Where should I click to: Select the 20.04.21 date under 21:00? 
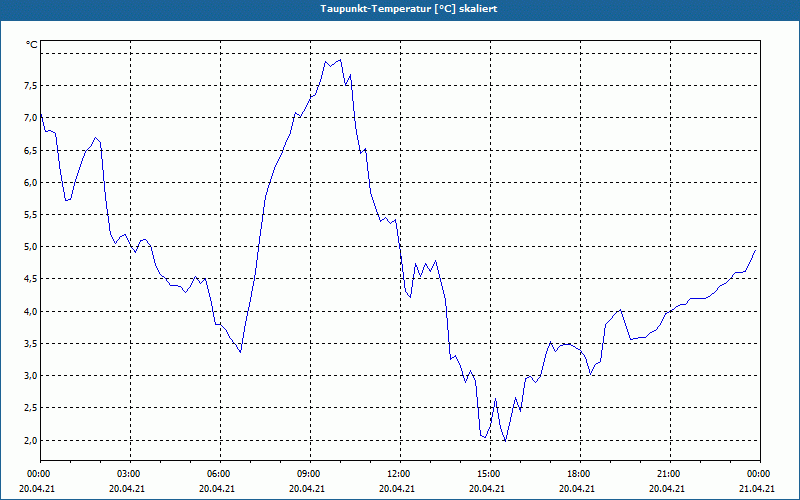[x=667, y=488]
